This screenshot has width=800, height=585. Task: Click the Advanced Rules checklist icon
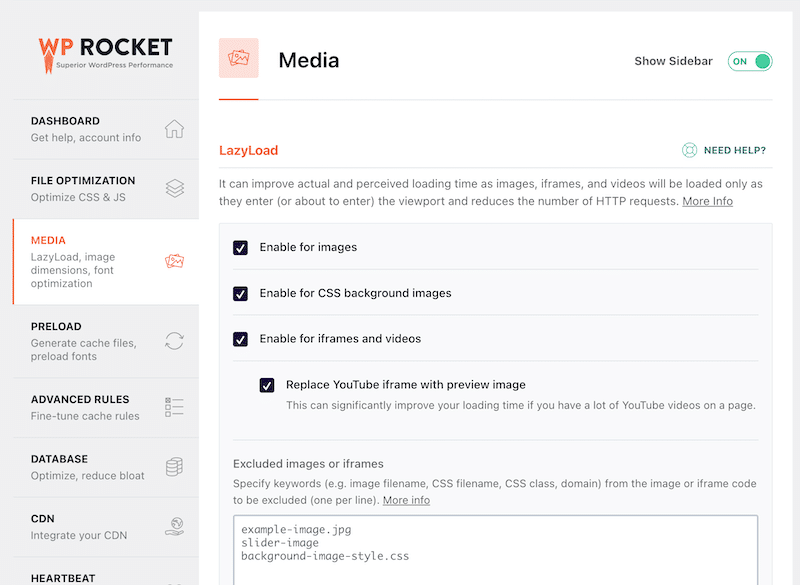coord(174,407)
